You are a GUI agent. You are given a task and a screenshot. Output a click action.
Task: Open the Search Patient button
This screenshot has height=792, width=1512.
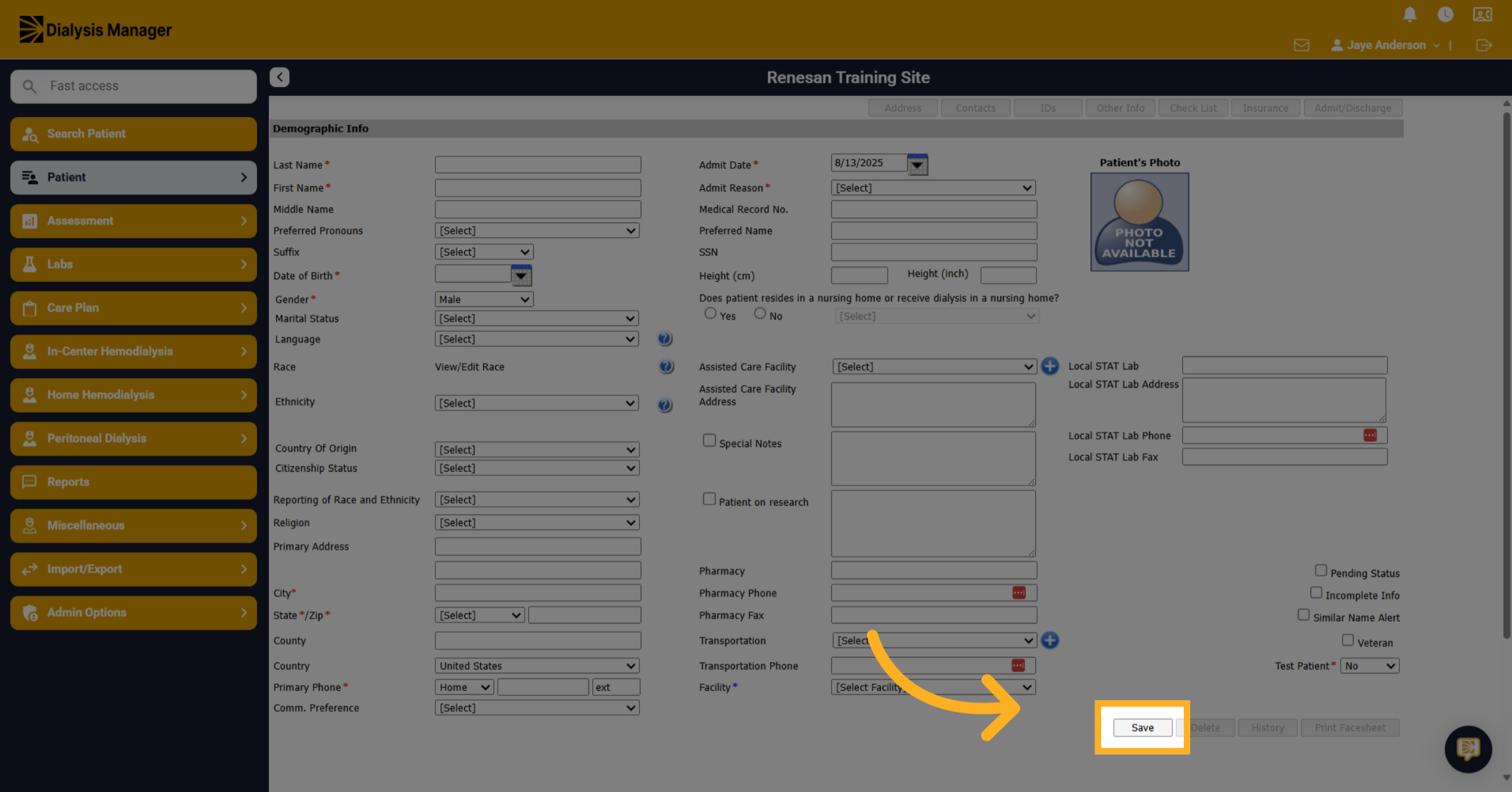click(x=134, y=134)
